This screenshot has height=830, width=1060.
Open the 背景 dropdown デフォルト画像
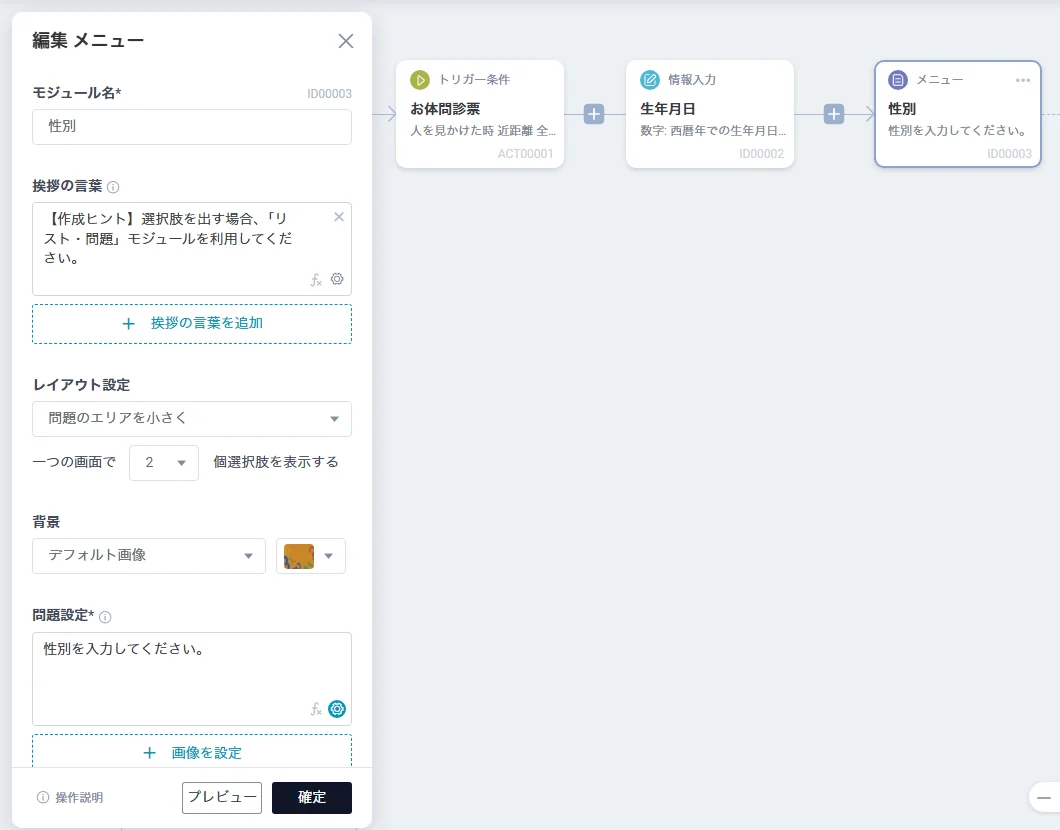(149, 556)
